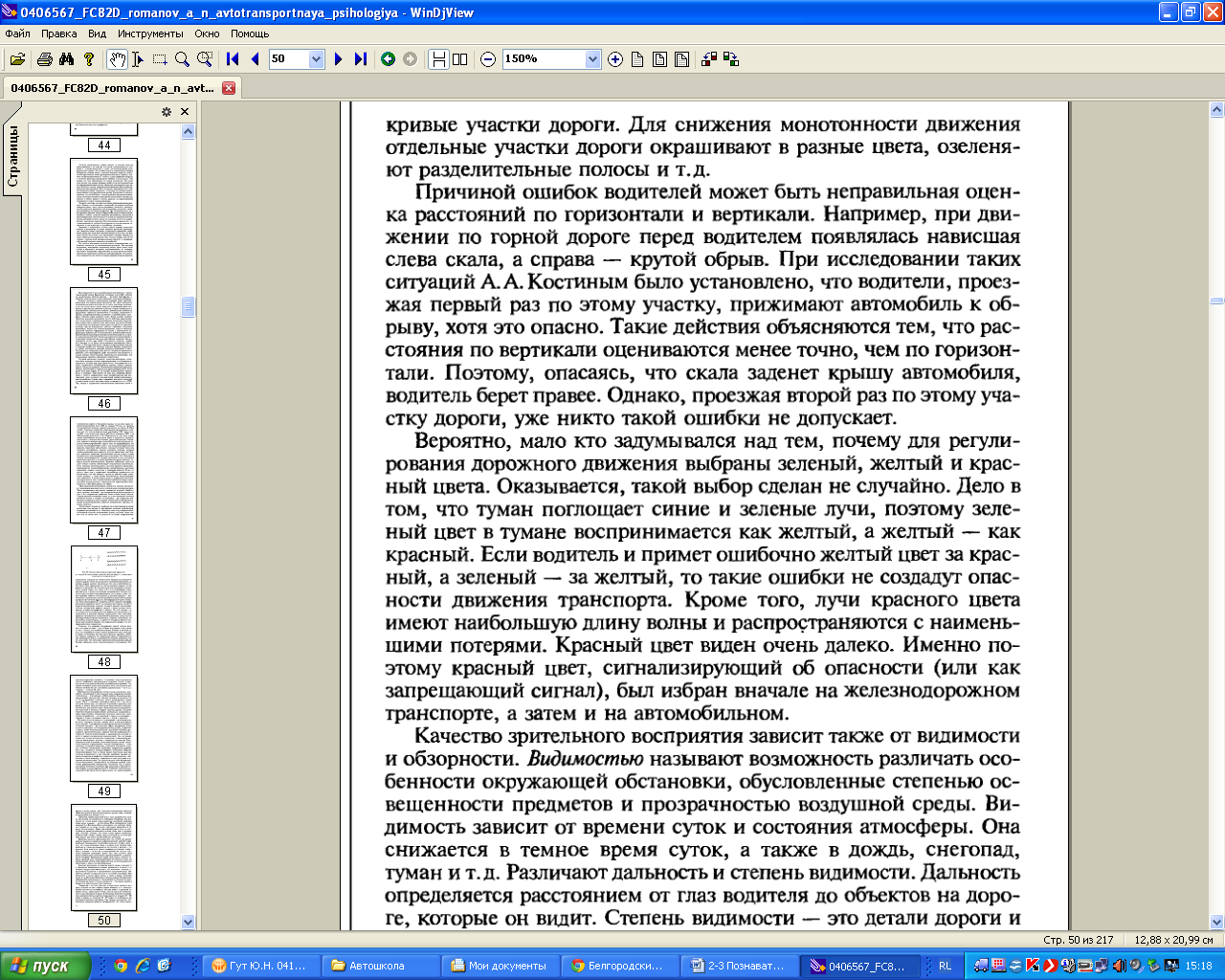Click the rotate left toolbar icon
1225x980 pixels.
[x=709, y=59]
